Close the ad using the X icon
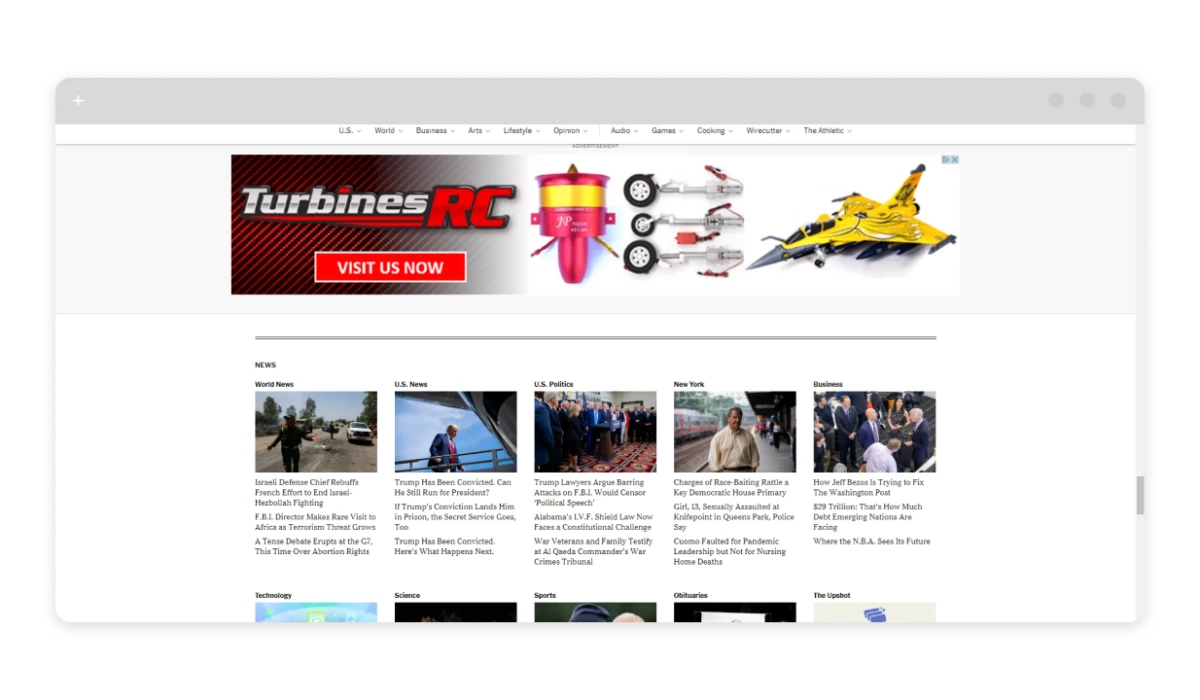Viewport: 1200px width, 700px height. click(955, 160)
